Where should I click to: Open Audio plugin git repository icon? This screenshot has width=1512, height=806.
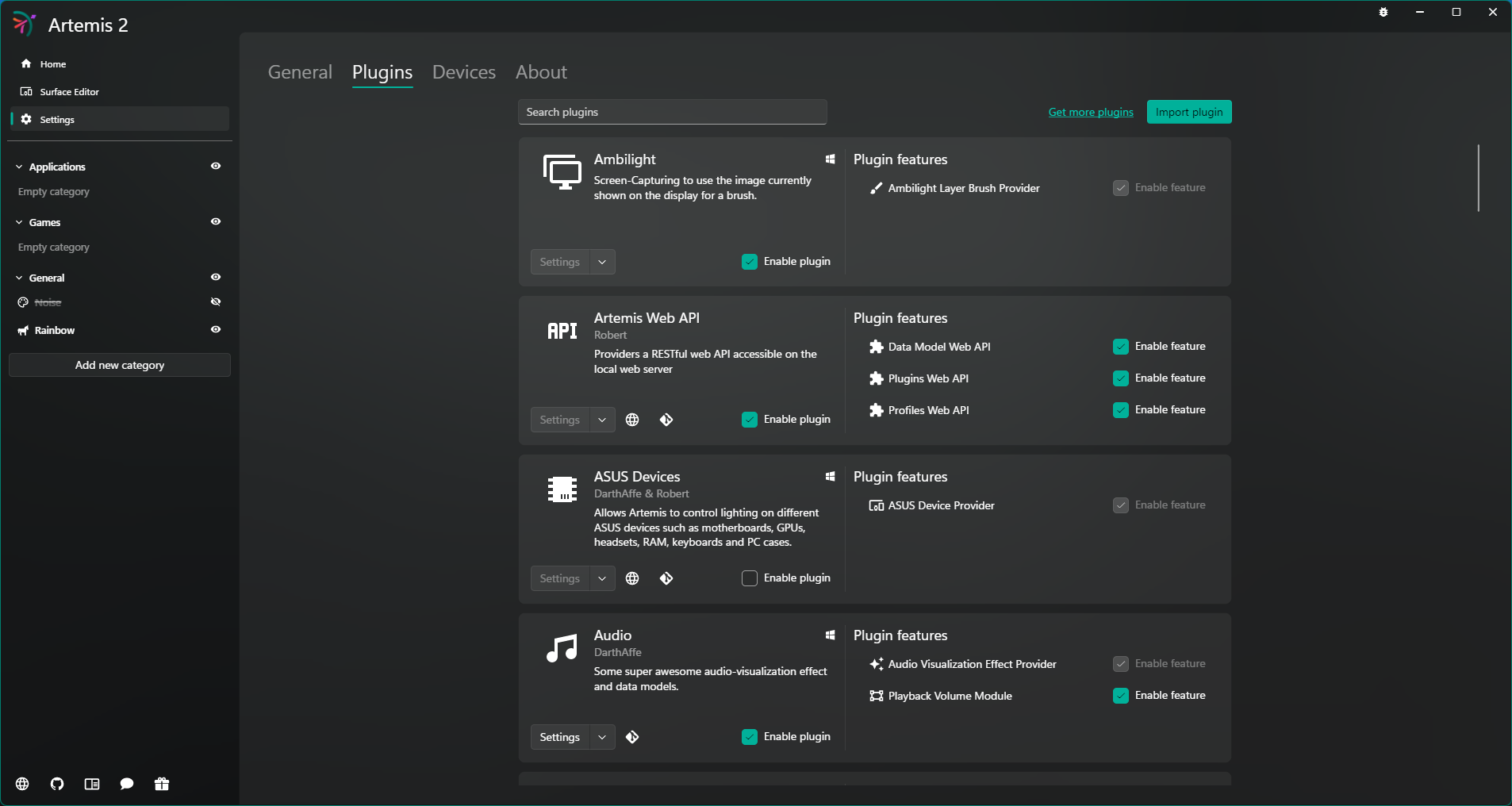tap(632, 737)
